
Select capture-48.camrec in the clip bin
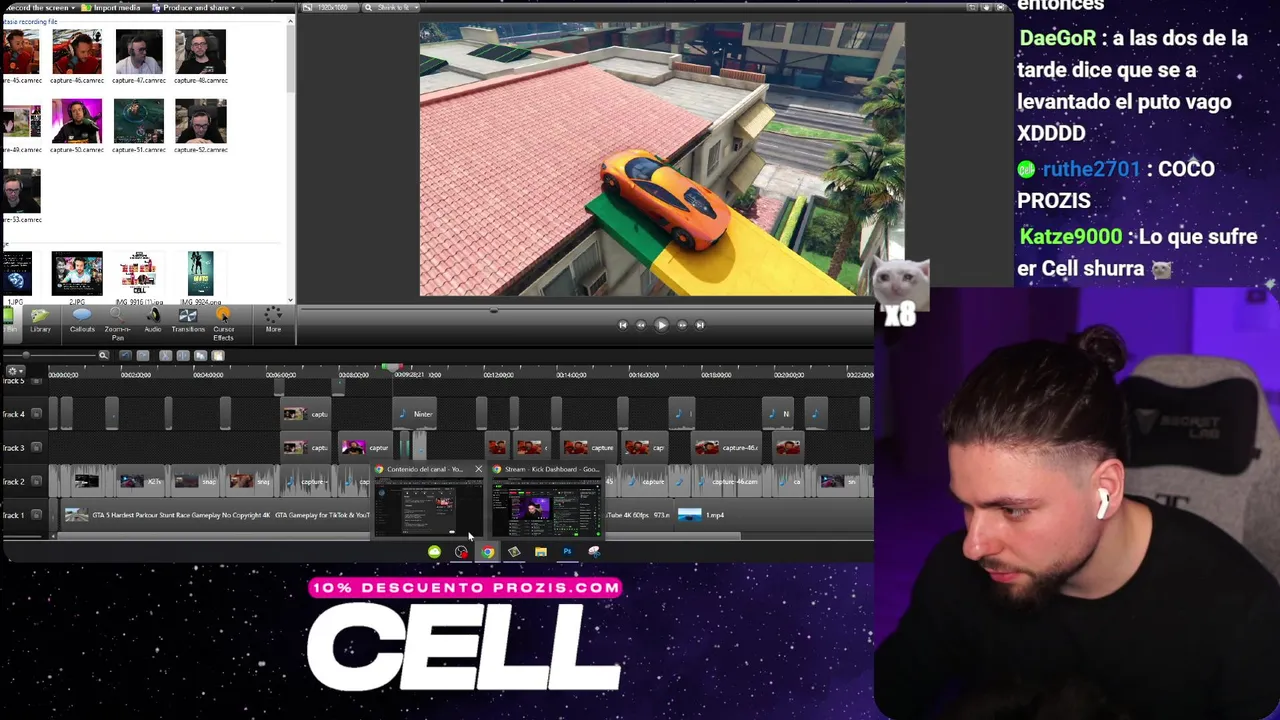click(200, 57)
